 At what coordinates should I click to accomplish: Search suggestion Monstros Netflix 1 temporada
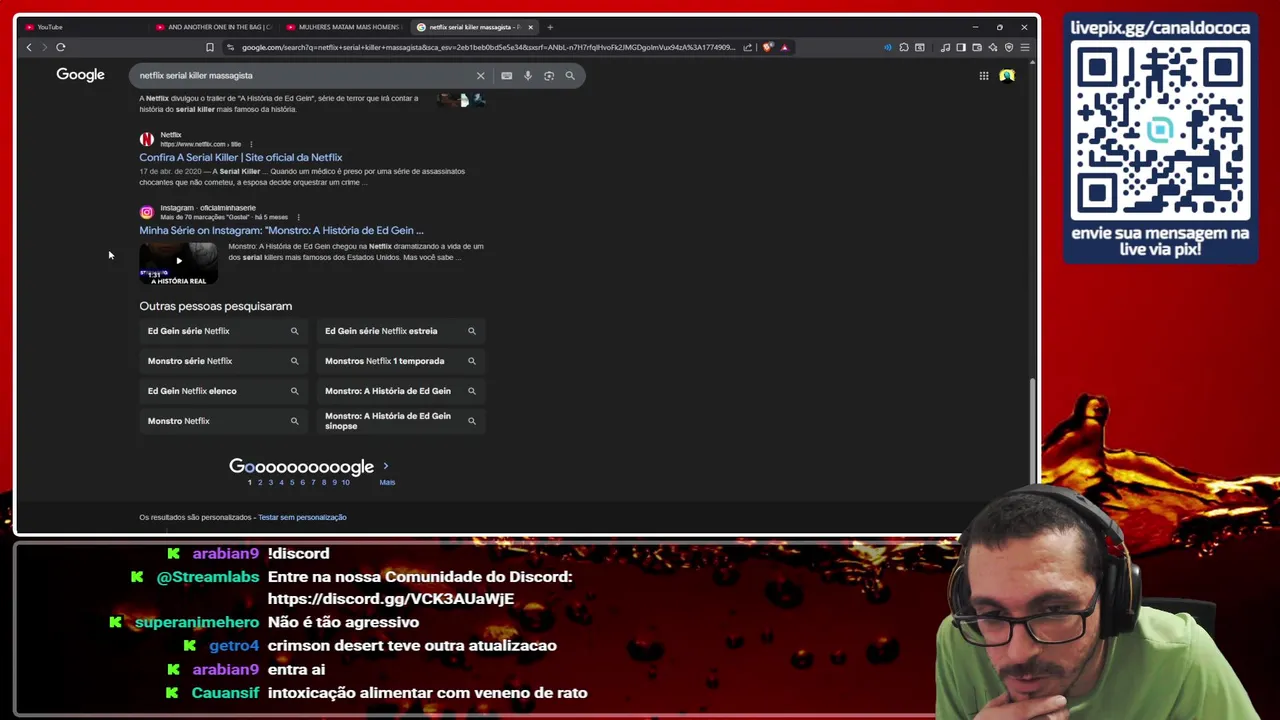point(400,361)
